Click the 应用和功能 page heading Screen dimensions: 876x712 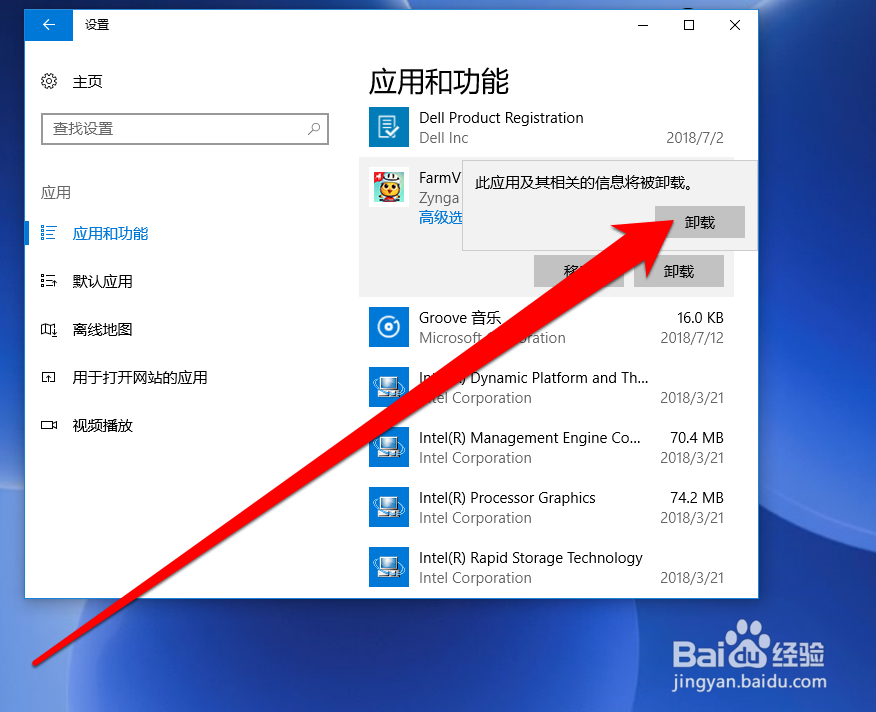[439, 82]
